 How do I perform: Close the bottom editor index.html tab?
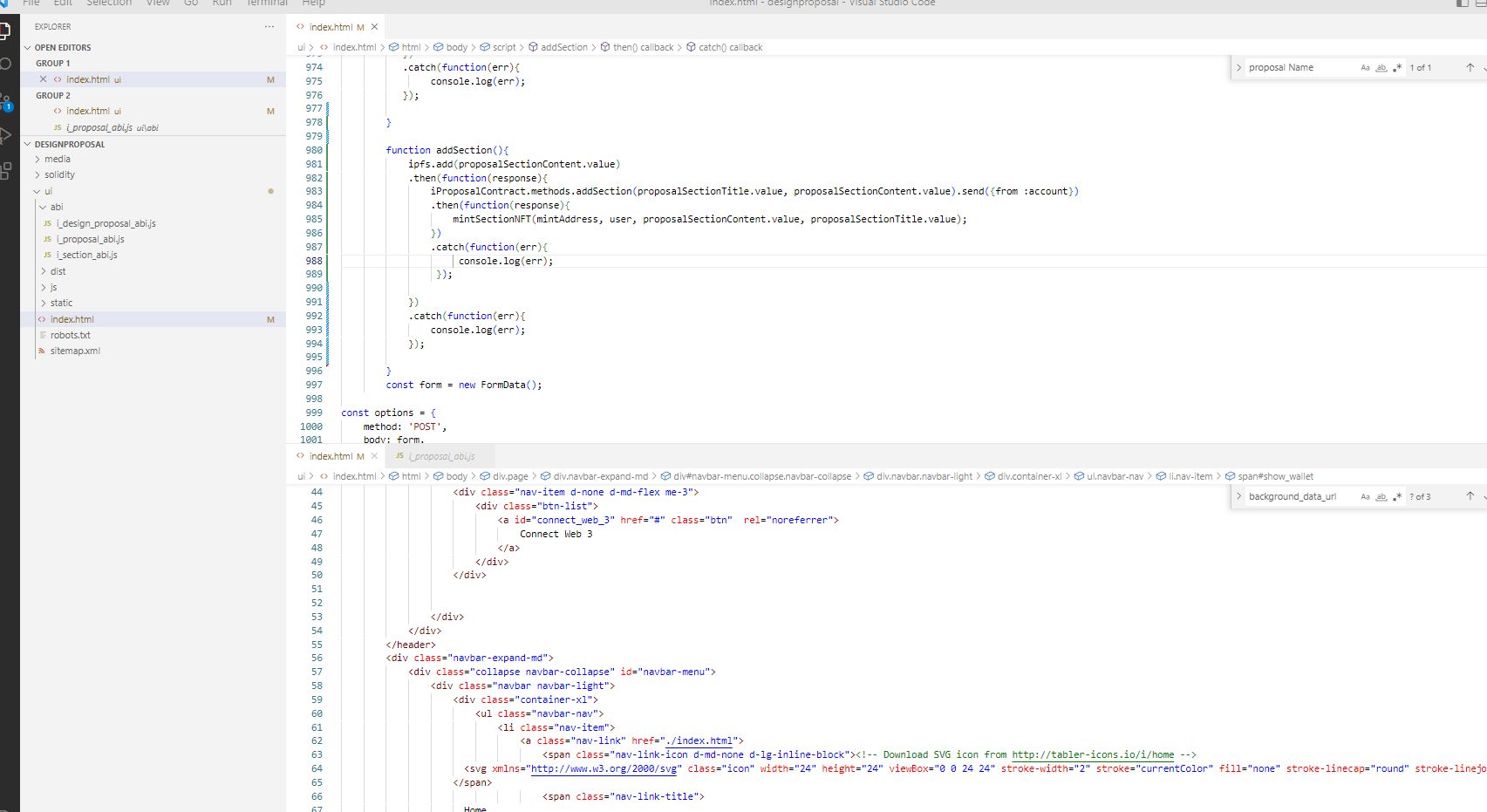coord(374,456)
